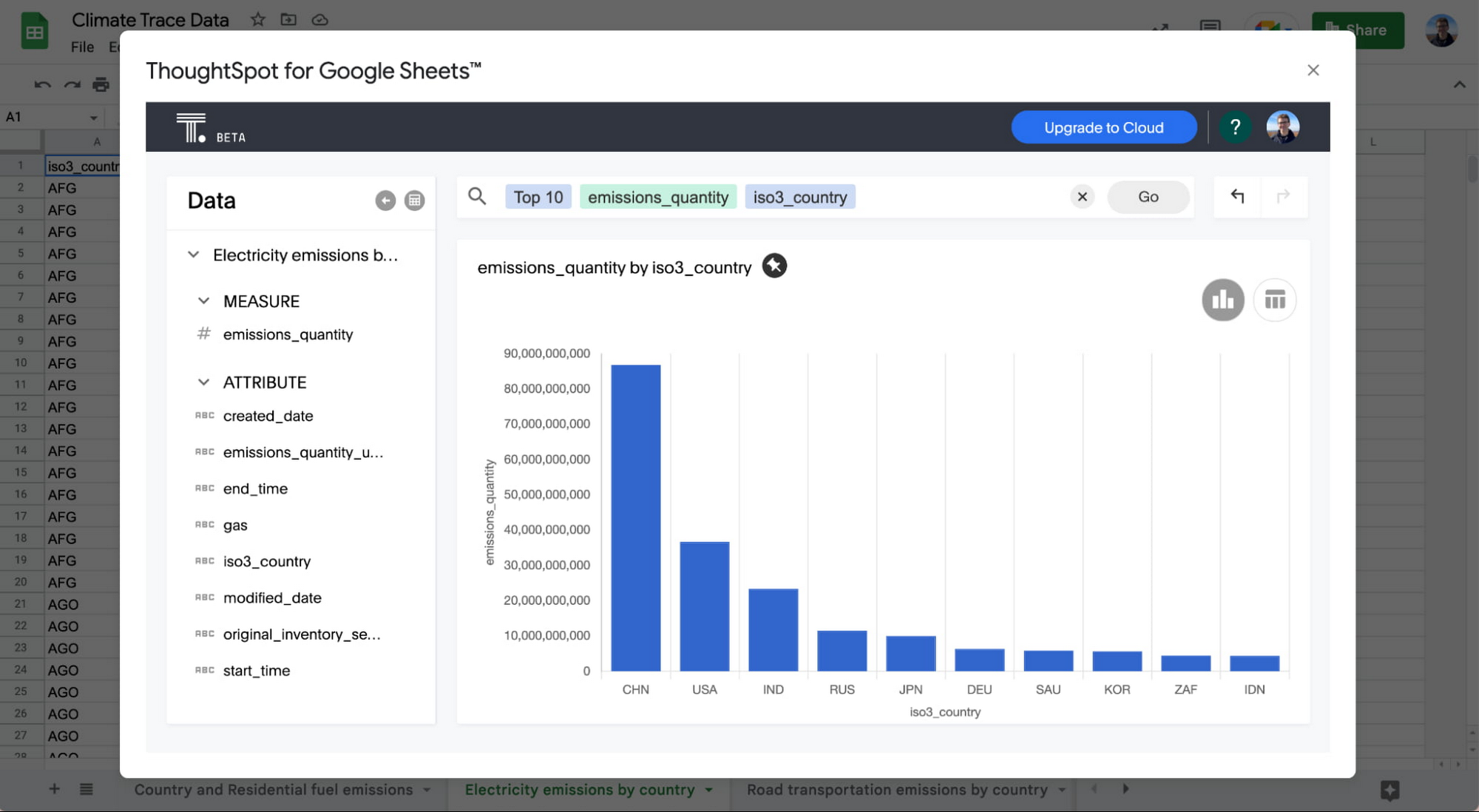The image size is (1479, 812).
Task: Open the cell name box dropdown
Action: click(x=93, y=117)
